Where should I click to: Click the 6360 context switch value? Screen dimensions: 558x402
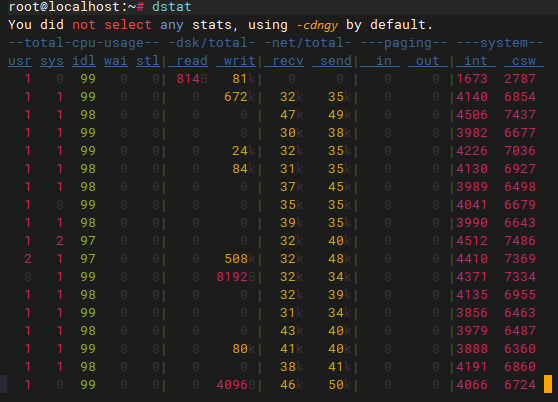coord(520,349)
